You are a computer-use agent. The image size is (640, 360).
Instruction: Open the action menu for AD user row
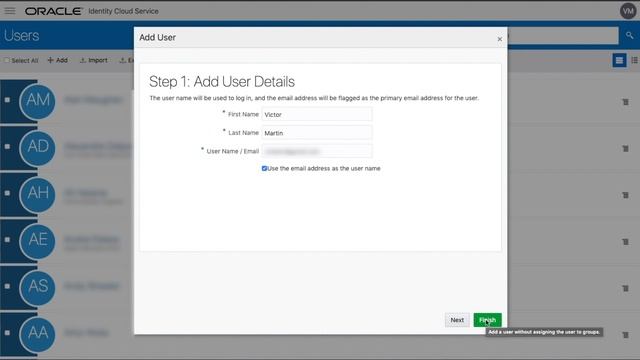pos(625,149)
